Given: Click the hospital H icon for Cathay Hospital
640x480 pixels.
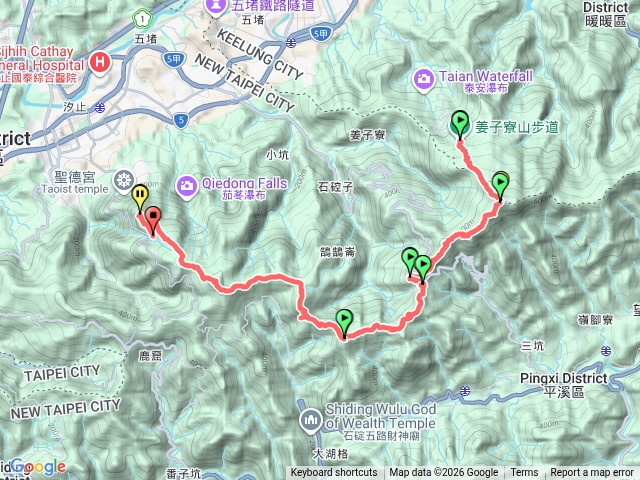Looking at the screenshot, I should pos(100,63).
